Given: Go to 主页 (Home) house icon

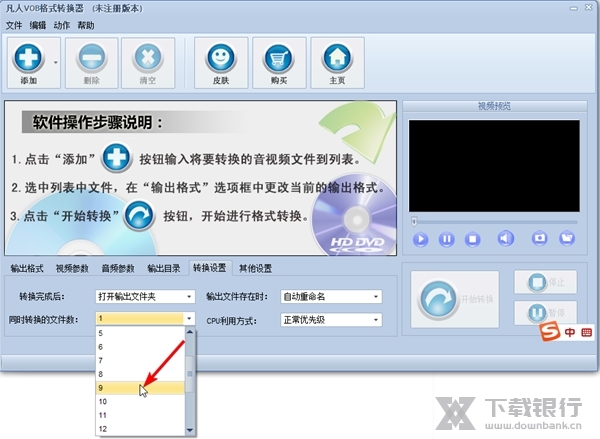Looking at the screenshot, I should pos(337,58).
